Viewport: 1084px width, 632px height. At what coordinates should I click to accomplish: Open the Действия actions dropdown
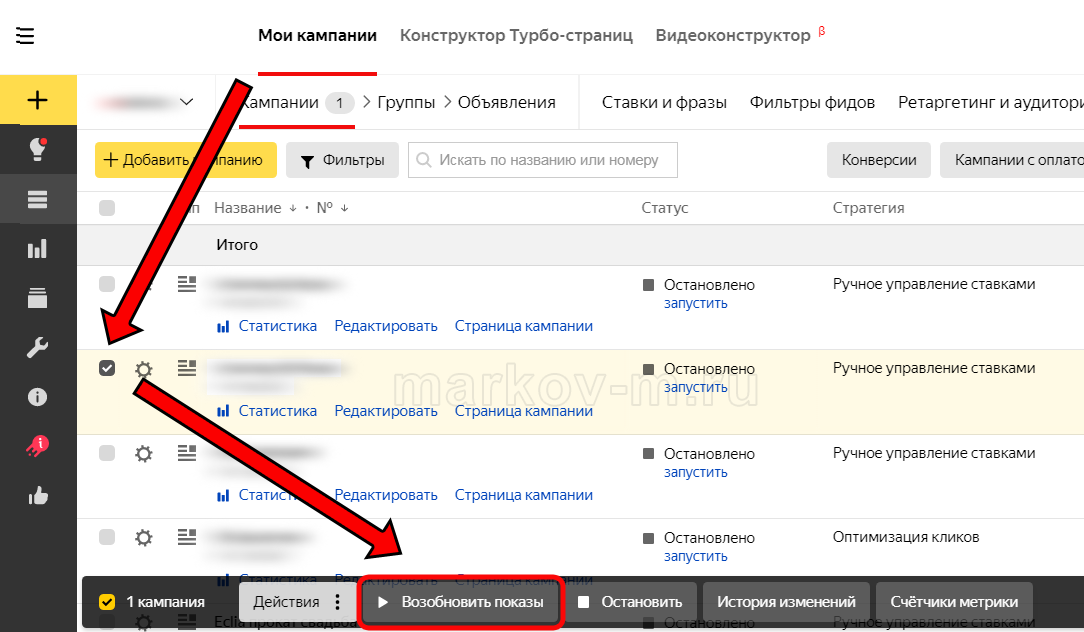297,602
